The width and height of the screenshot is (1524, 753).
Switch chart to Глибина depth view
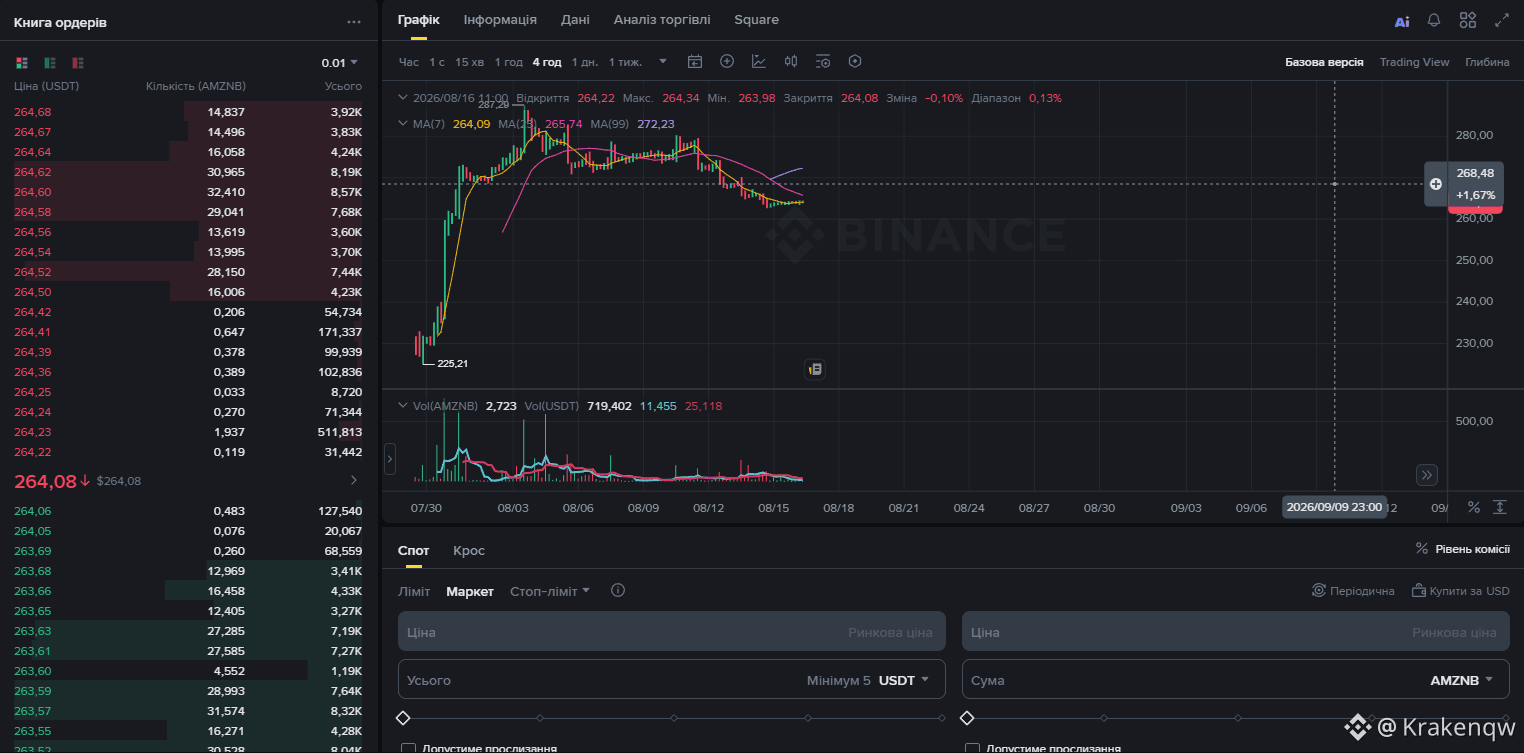coord(1487,62)
